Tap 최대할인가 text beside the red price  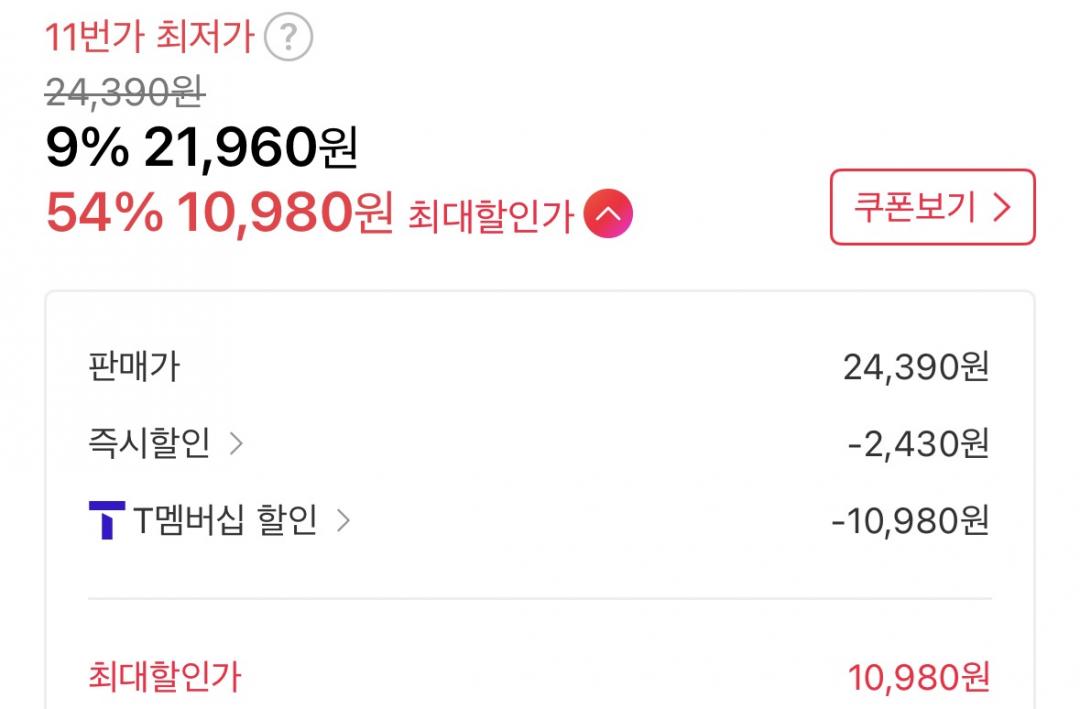coord(490,215)
